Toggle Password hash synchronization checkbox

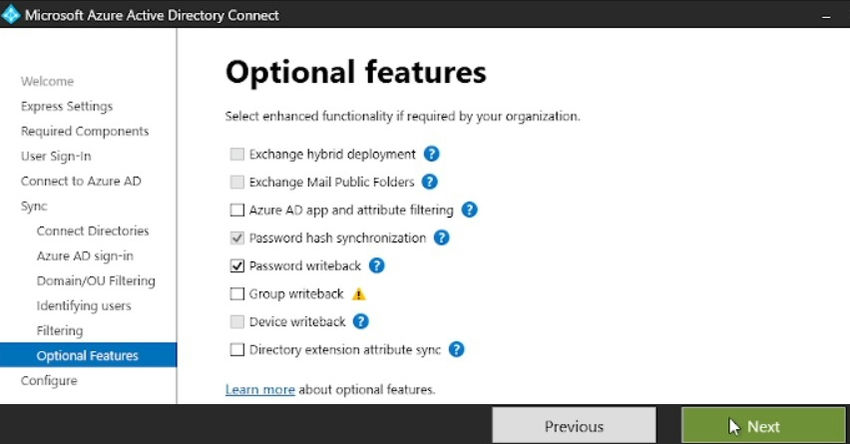(237, 237)
